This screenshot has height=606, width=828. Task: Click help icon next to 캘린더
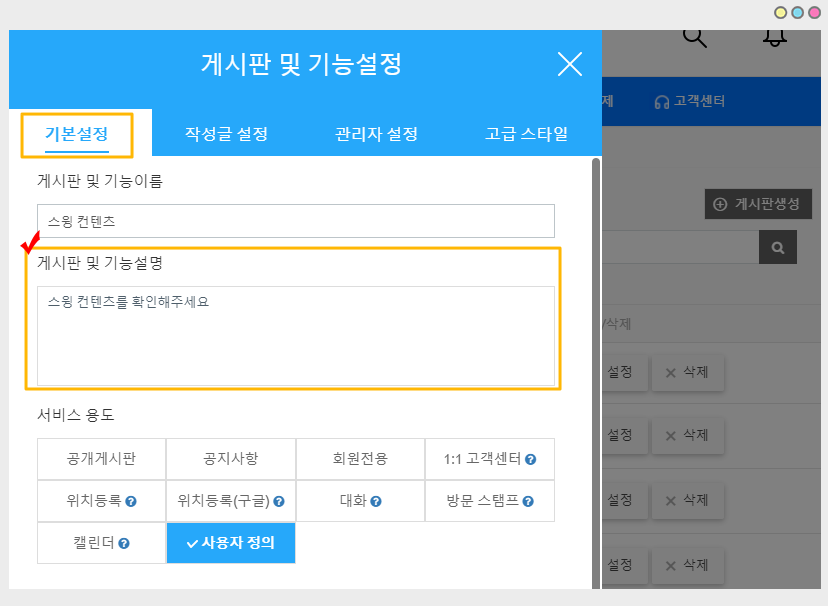[x=124, y=543]
